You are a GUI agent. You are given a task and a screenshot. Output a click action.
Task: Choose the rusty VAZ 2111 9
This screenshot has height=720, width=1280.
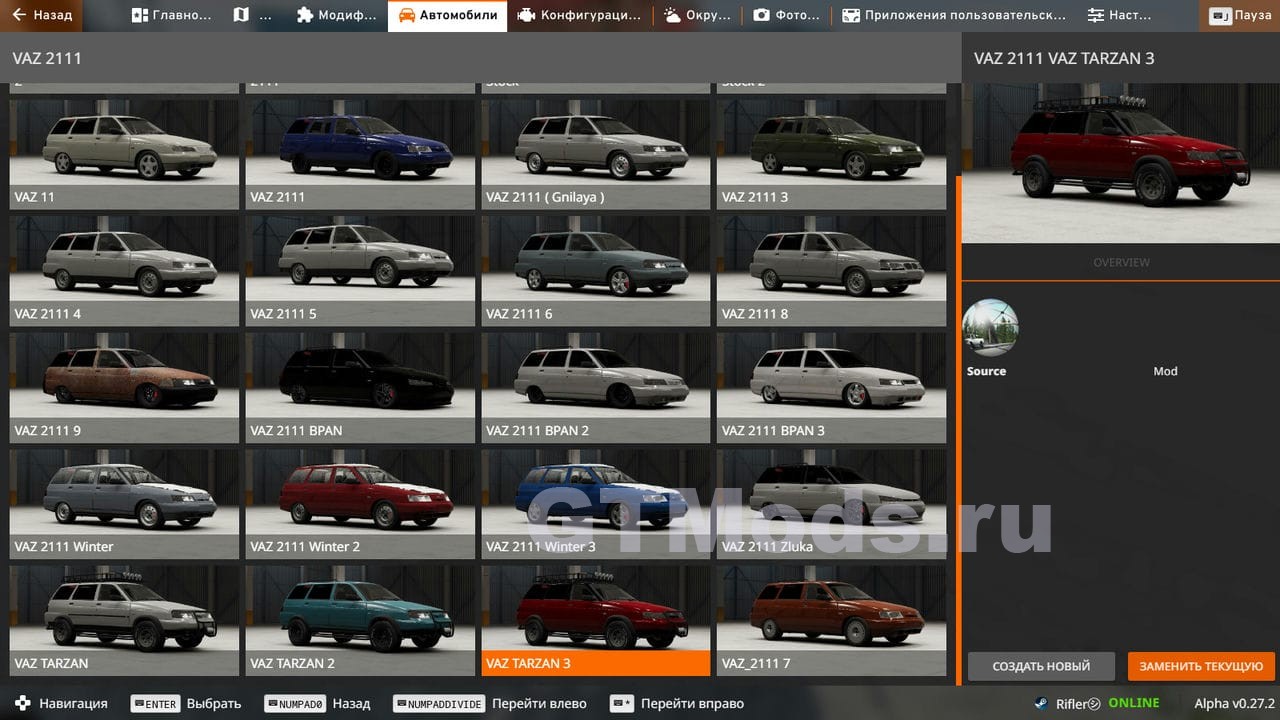pos(124,388)
